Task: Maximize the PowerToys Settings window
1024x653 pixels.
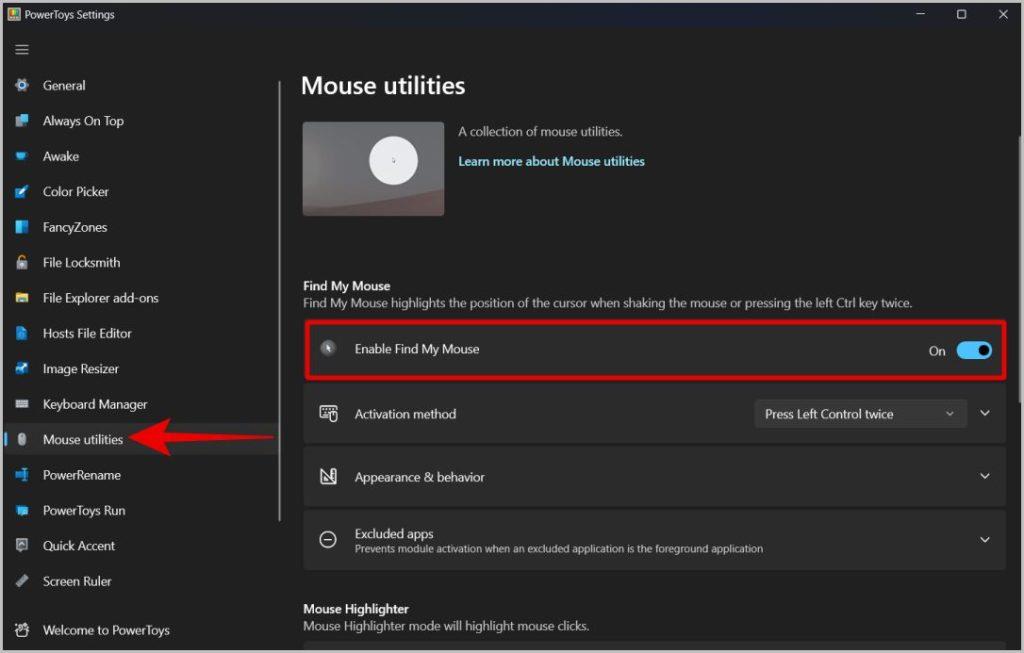Action: click(x=961, y=14)
